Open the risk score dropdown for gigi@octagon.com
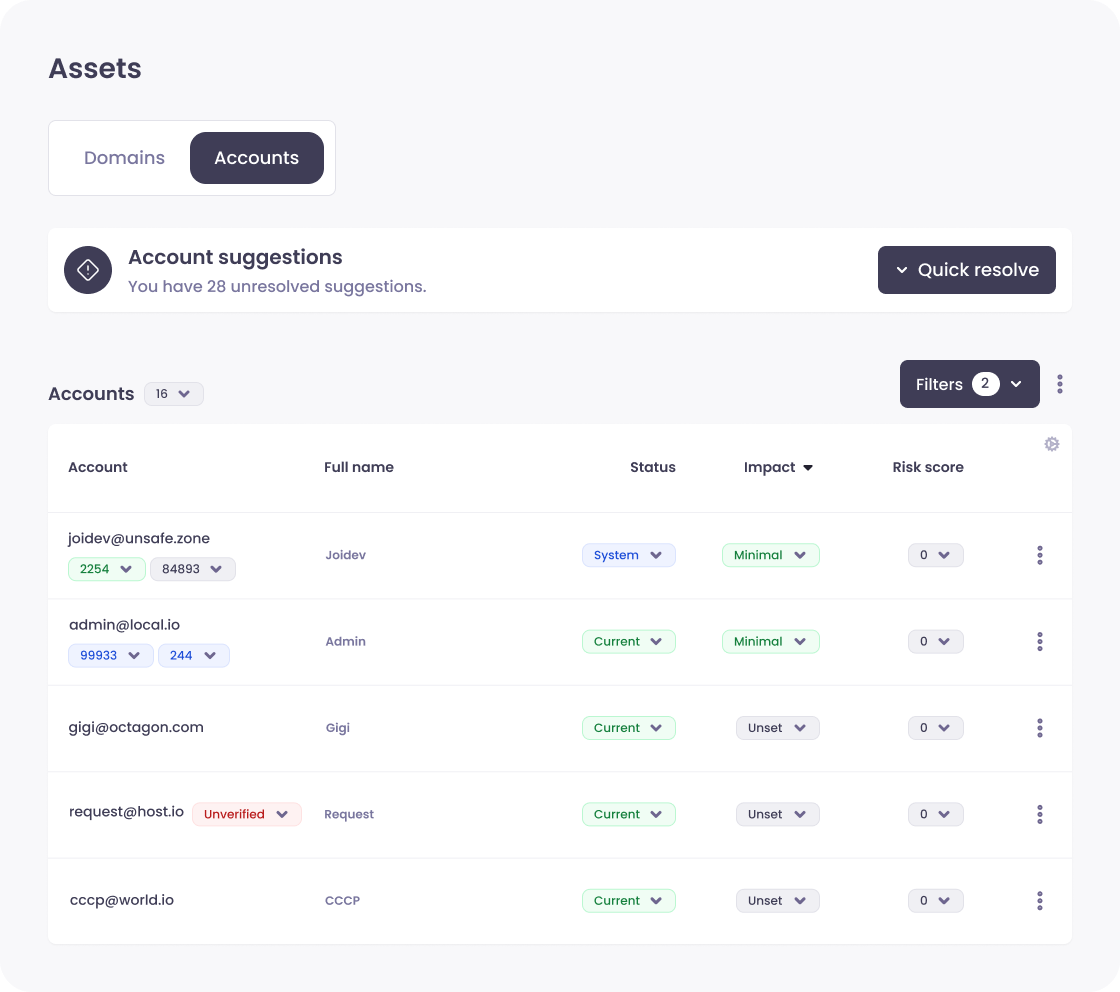 coord(936,728)
